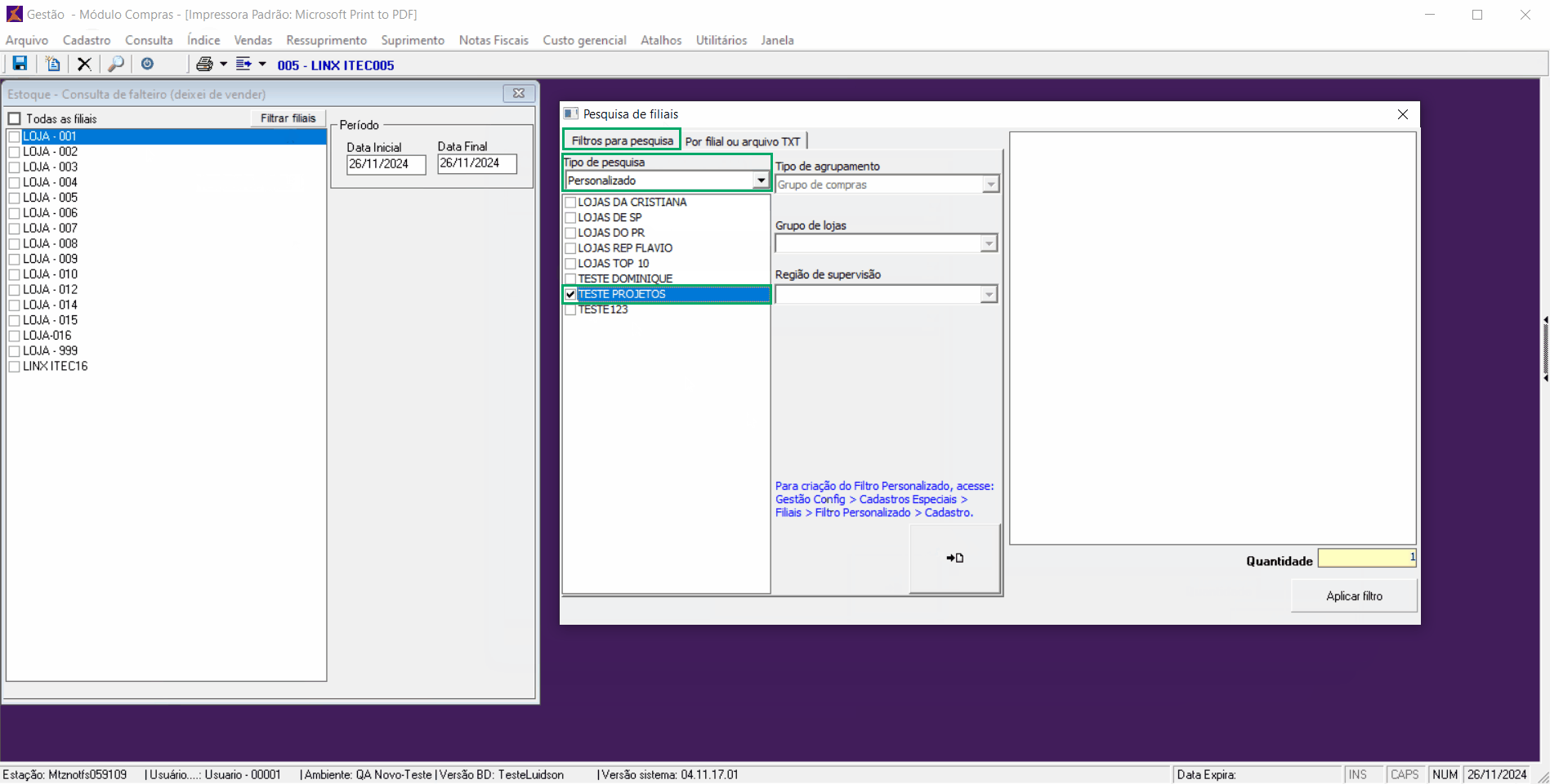The image size is (1550, 784).
Task: Check the LOJAS TOP 10 checkbox
Action: 570,264
